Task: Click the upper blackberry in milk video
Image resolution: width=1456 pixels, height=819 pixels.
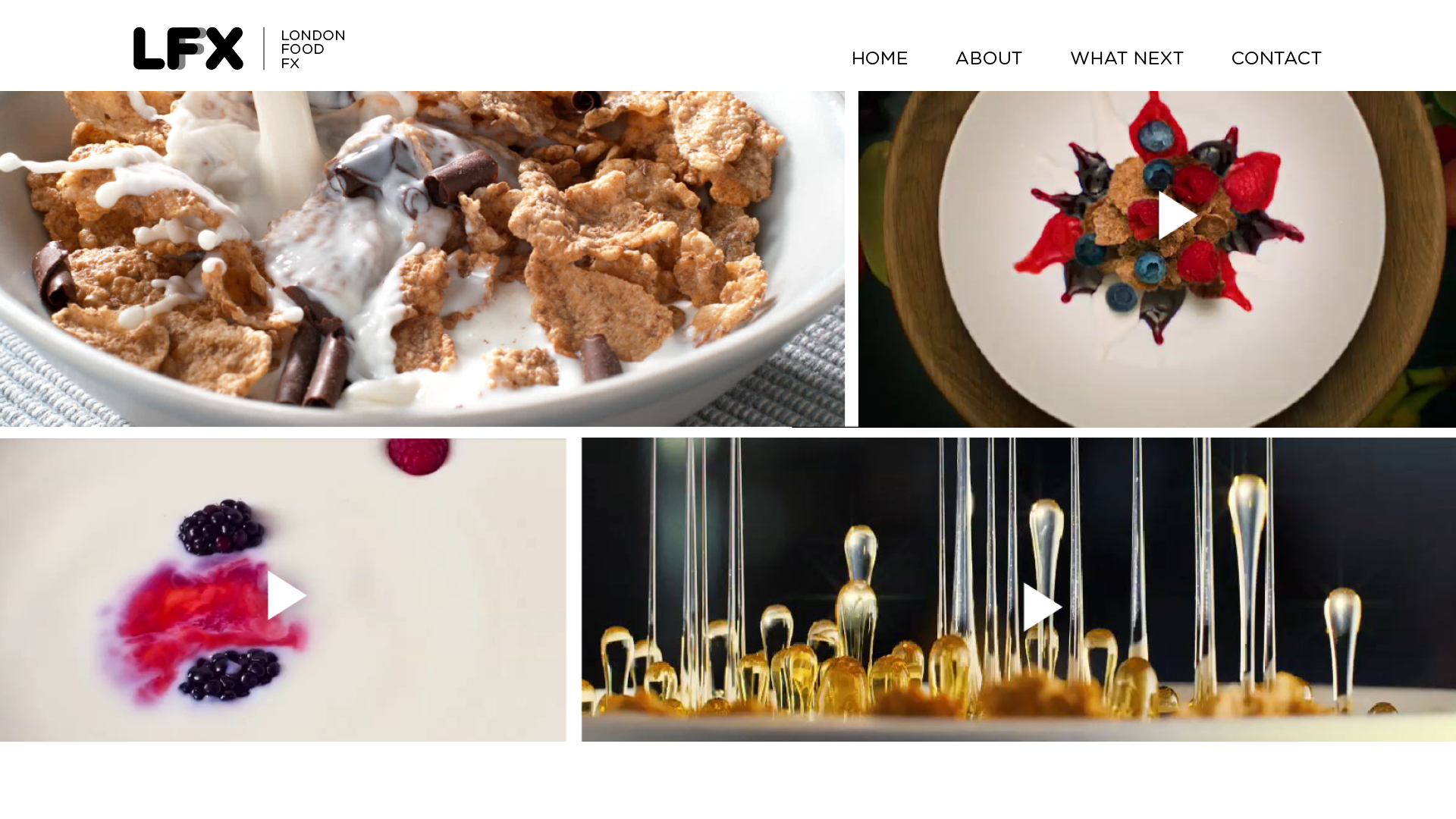Action: pos(222,526)
